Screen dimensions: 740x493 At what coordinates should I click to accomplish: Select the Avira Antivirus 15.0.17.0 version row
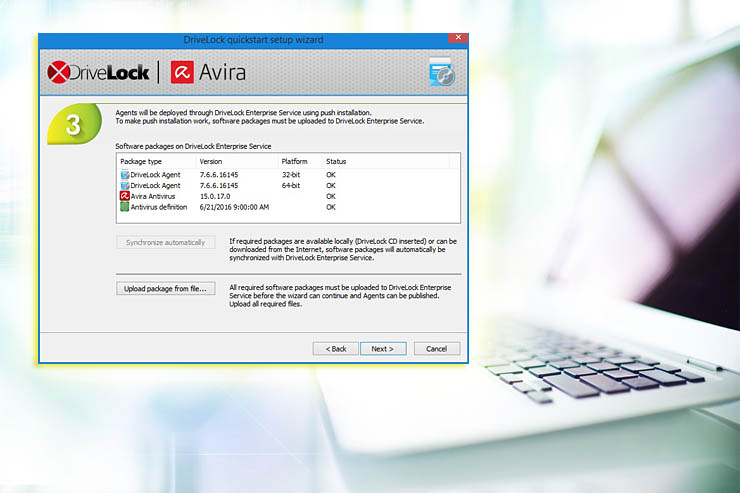218,196
